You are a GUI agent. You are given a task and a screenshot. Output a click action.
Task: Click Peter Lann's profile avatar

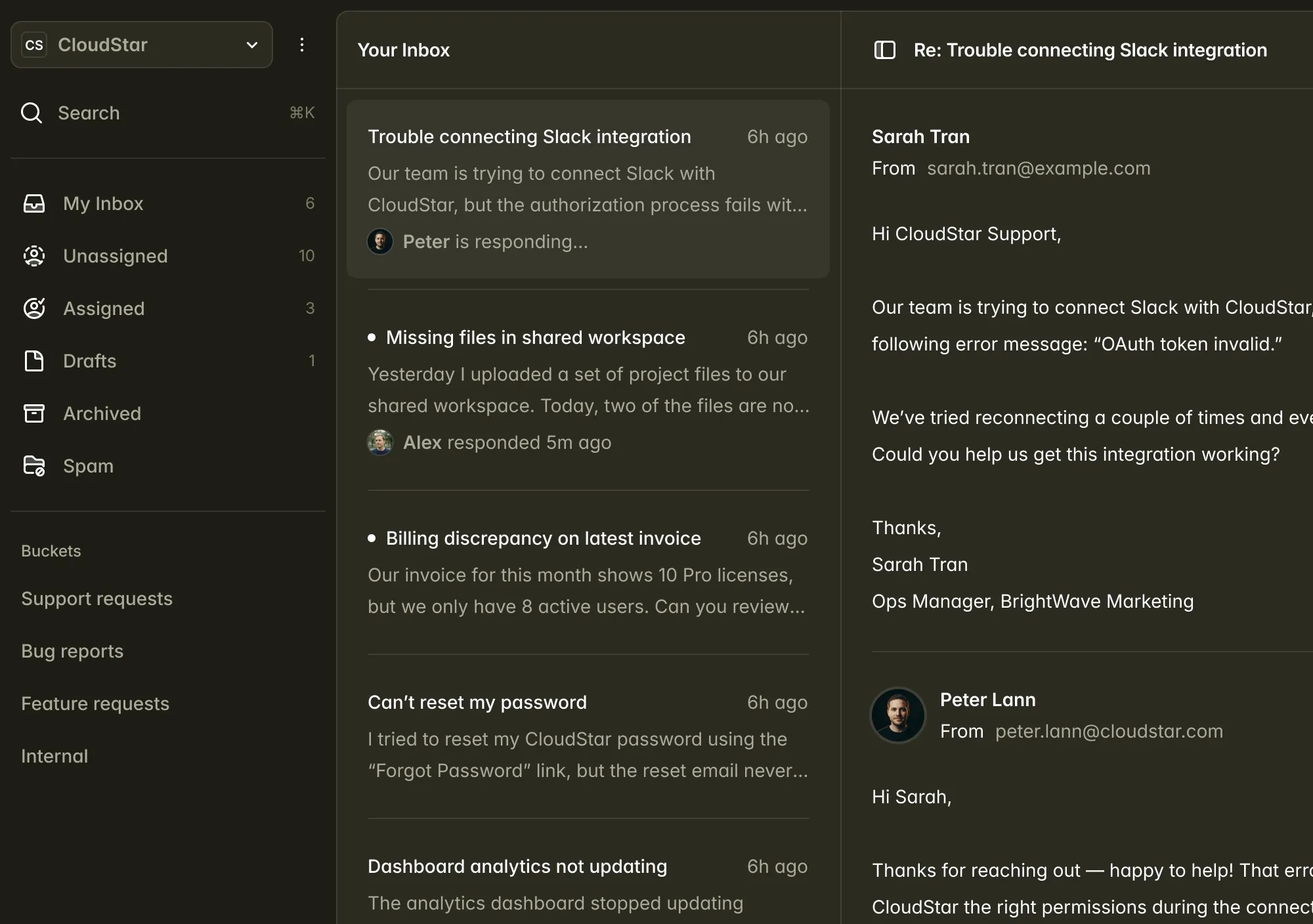click(898, 715)
